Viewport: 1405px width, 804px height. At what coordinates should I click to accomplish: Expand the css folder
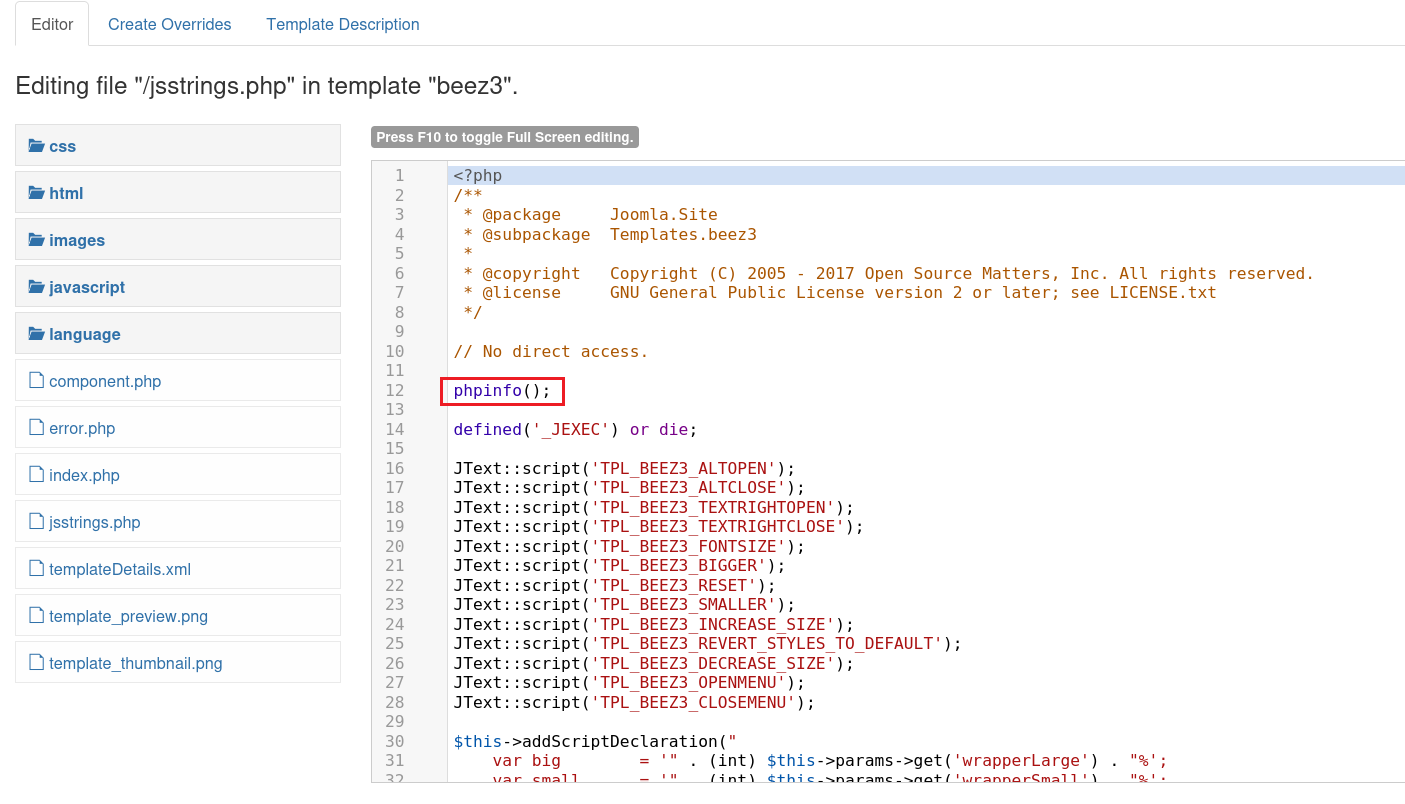63,146
